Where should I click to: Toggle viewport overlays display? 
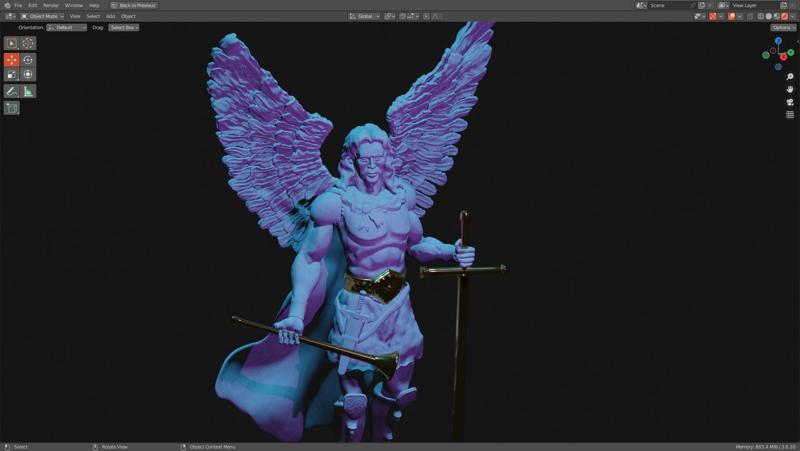pyautogui.click(x=732, y=16)
